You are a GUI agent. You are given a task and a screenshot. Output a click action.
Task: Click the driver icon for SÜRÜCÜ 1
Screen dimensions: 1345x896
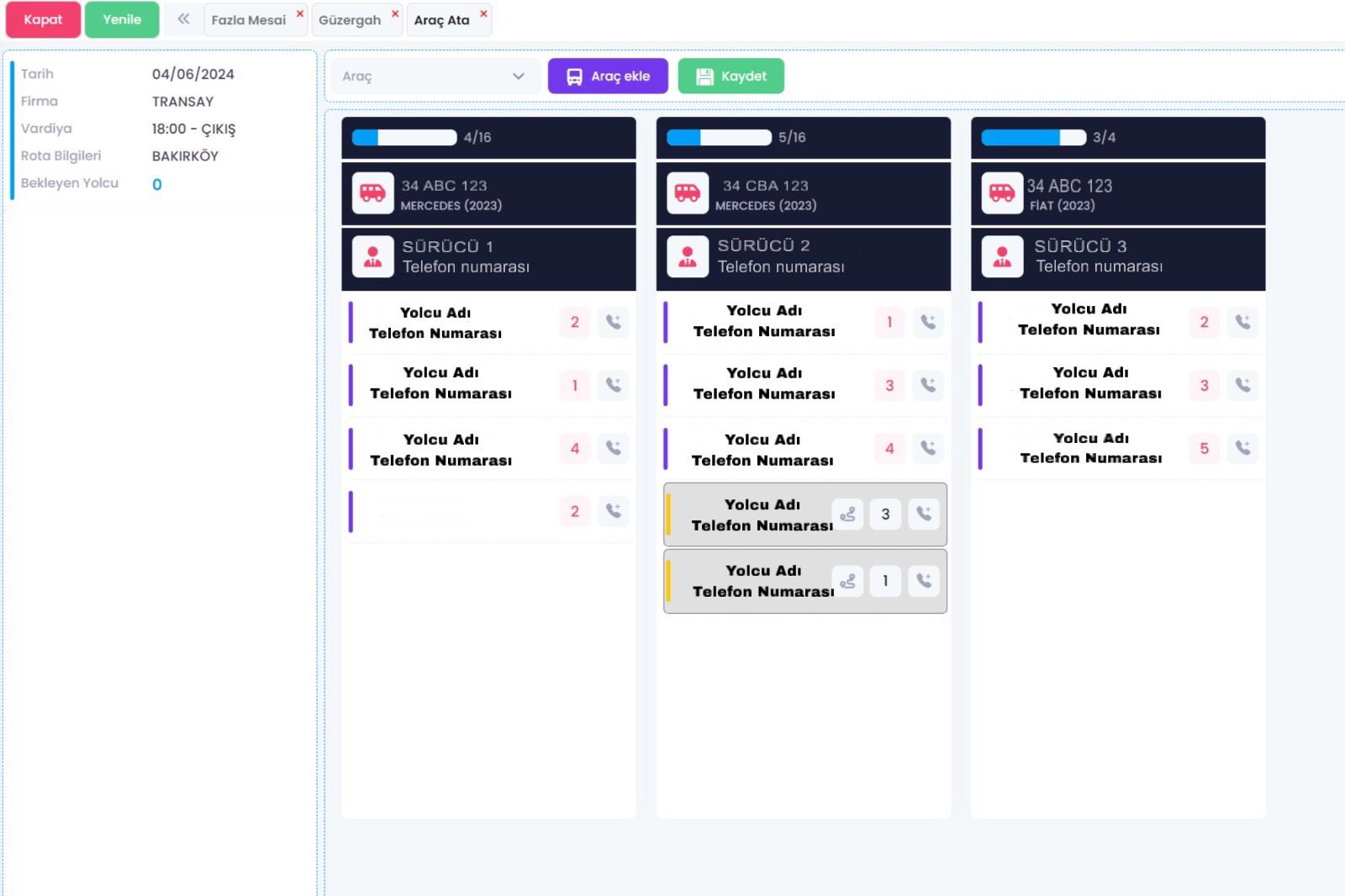tap(372, 256)
